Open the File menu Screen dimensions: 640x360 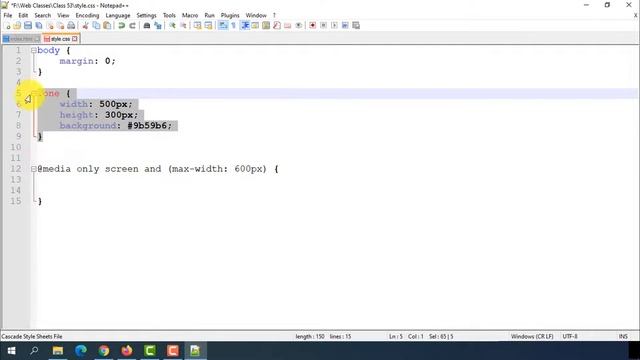pos(8,16)
